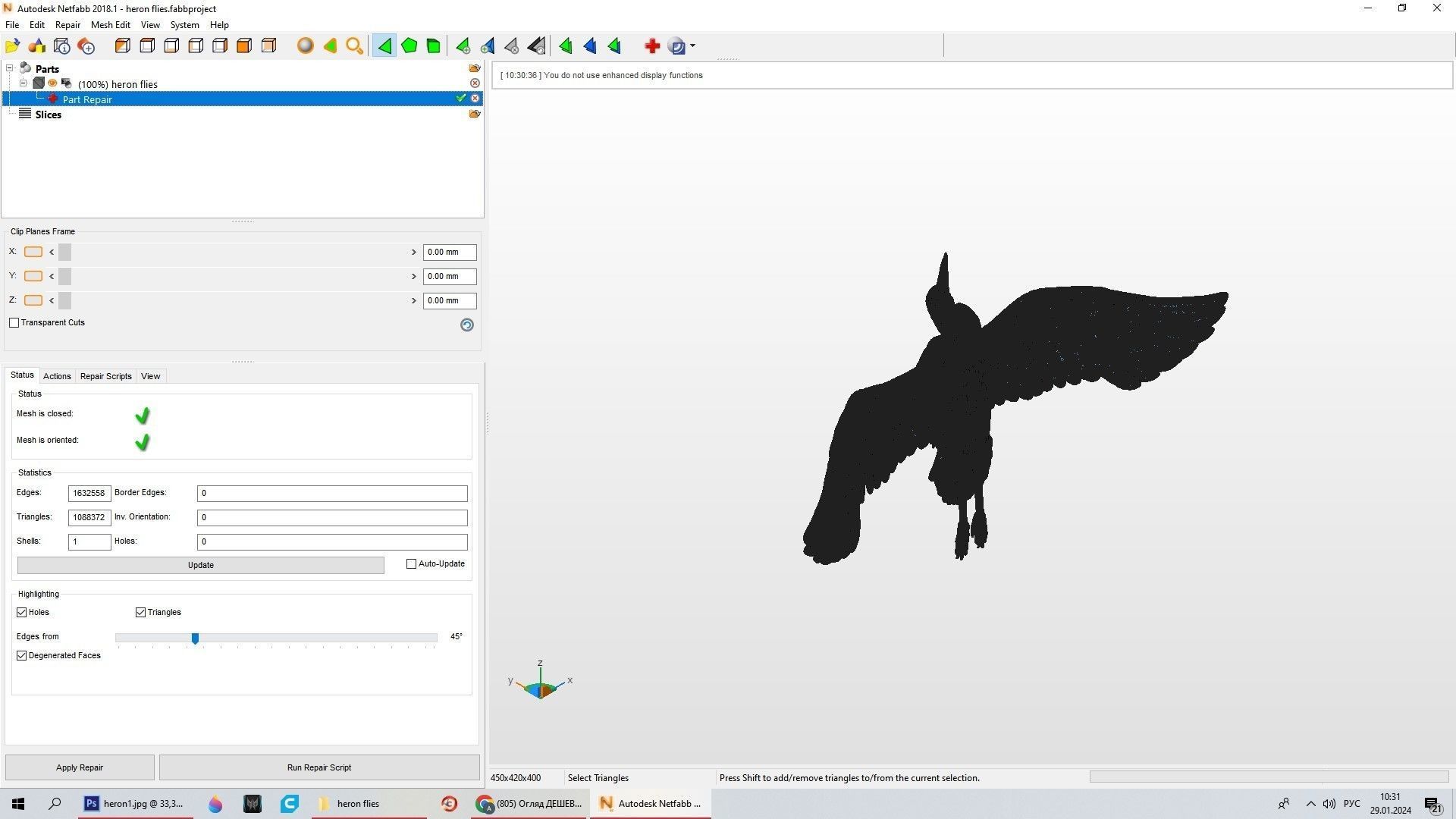
Task: Select the green triangle selection tool
Action: point(384,46)
